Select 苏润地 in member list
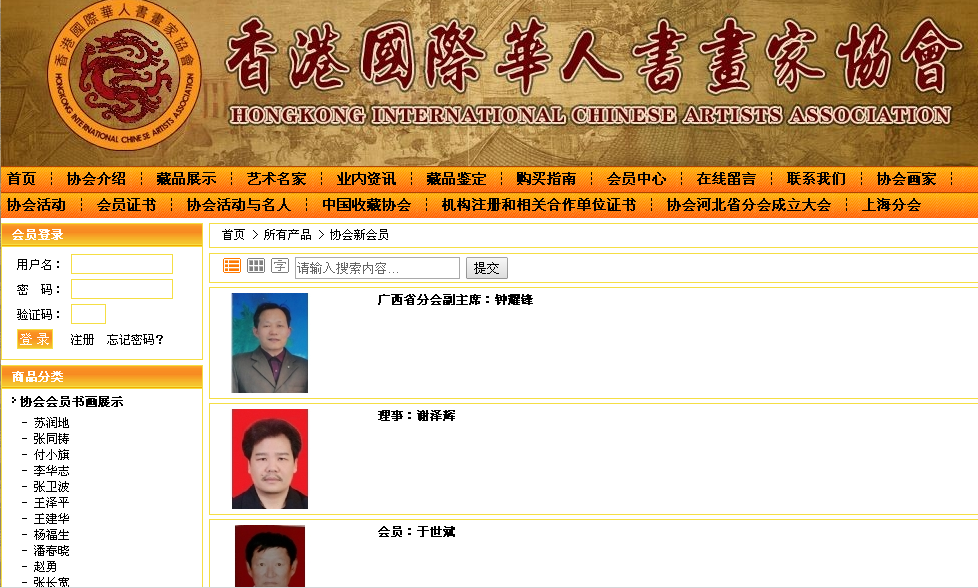 [x=51, y=423]
